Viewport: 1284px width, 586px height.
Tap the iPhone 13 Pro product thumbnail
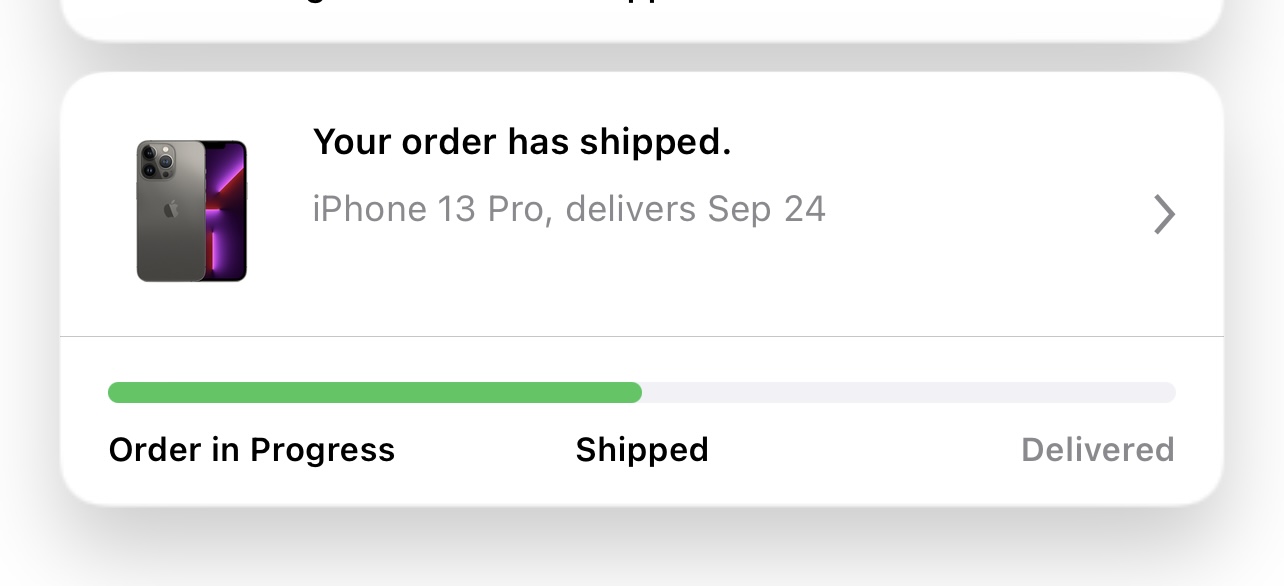coord(191,211)
